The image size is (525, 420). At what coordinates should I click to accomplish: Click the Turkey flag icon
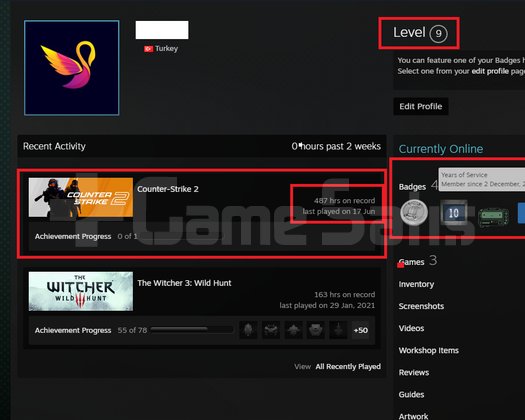(x=148, y=49)
